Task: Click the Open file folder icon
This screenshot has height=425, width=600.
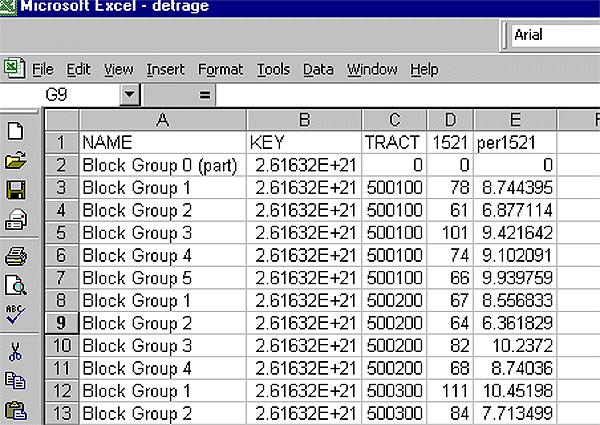Action: [x=15, y=160]
